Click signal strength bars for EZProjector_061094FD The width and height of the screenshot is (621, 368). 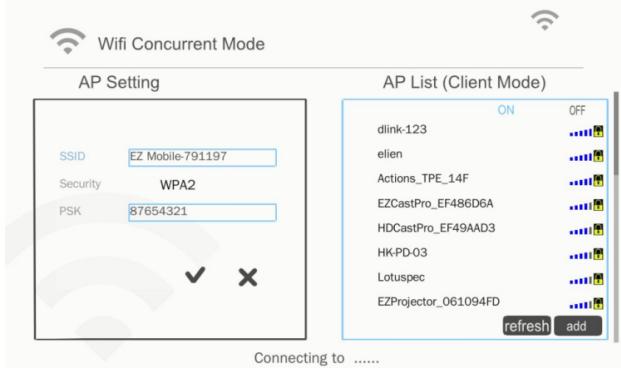[581, 305]
